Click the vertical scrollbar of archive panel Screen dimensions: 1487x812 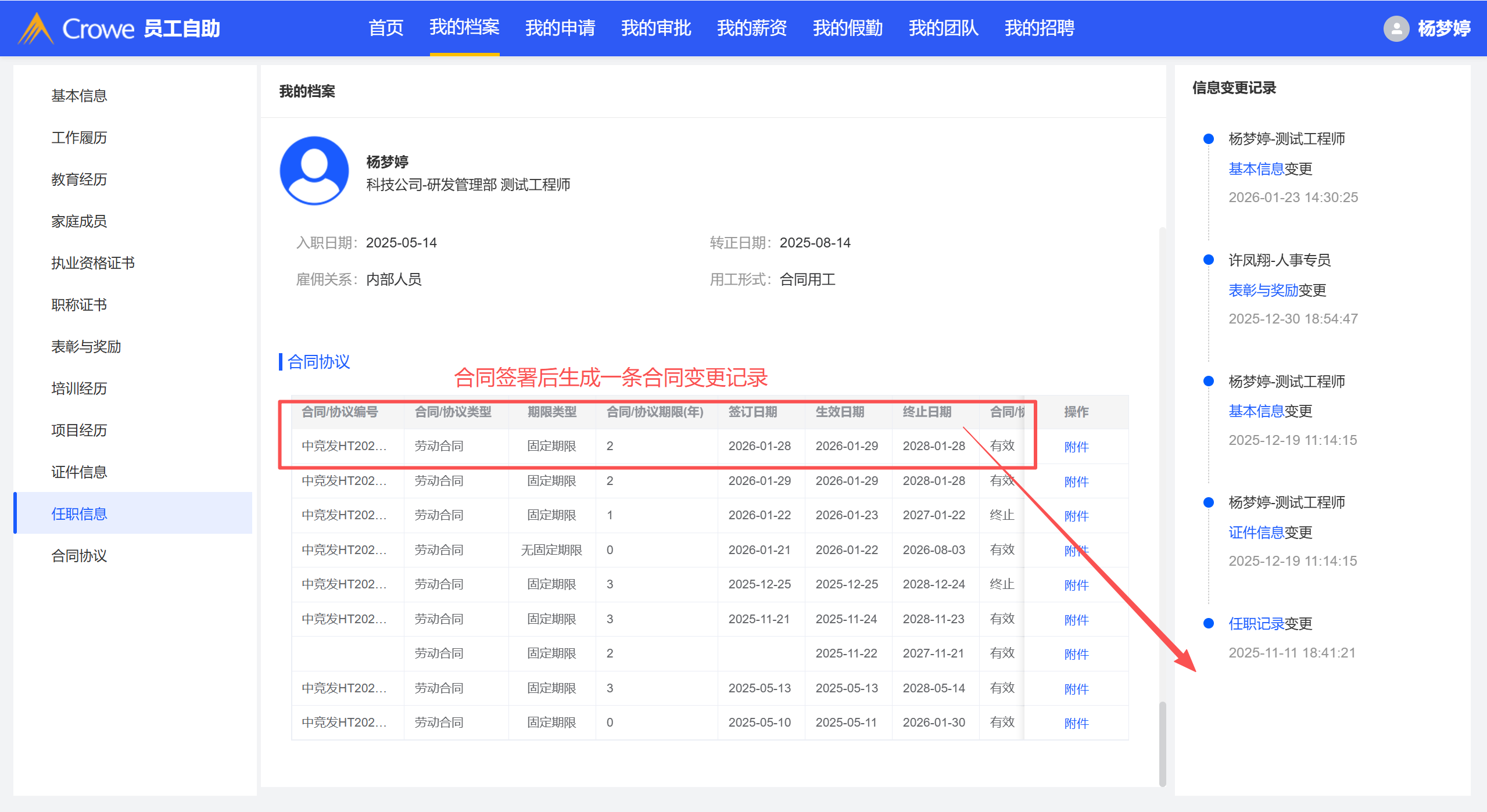[1162, 743]
